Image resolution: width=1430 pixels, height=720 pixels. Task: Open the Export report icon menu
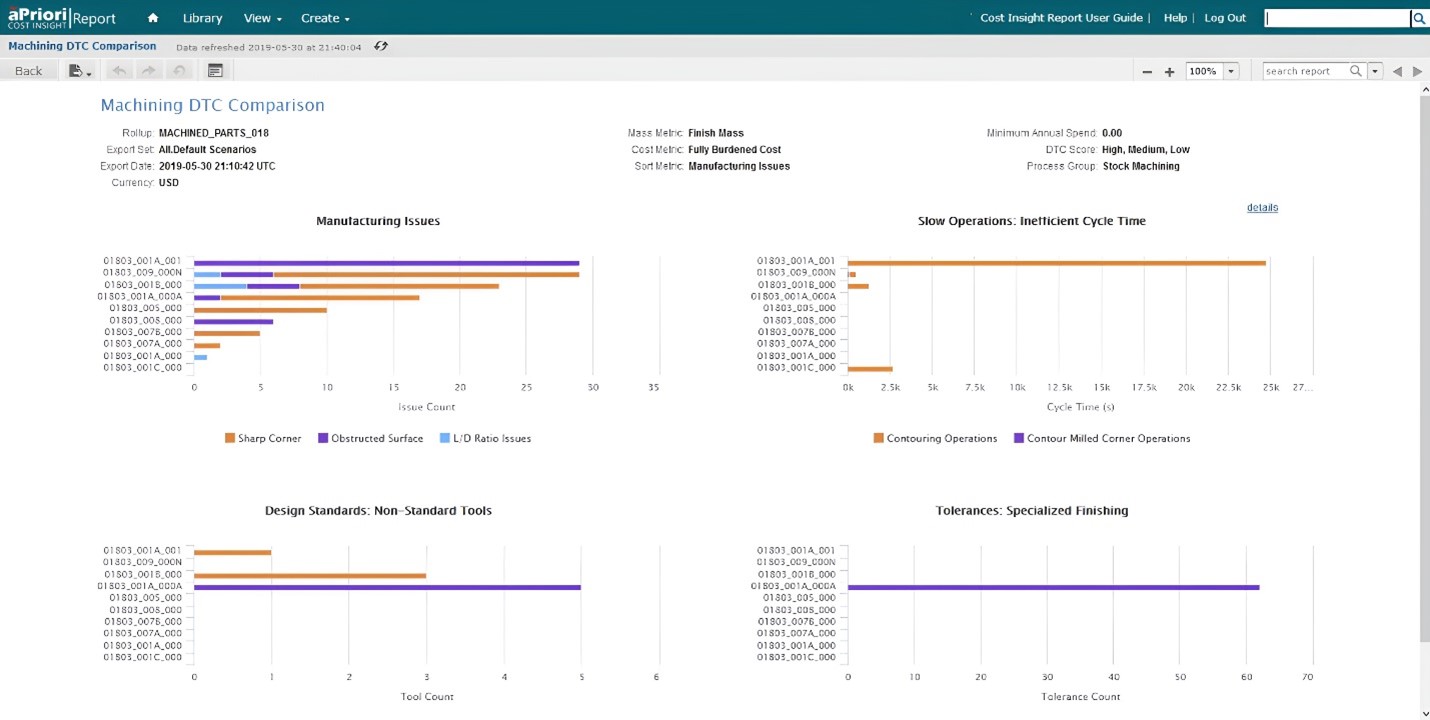point(79,71)
